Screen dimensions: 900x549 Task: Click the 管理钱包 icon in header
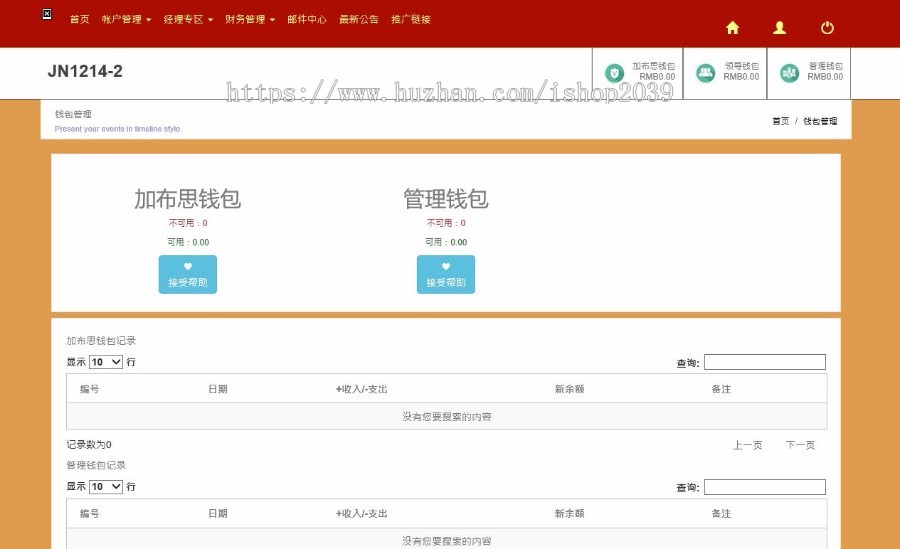[x=789, y=73]
